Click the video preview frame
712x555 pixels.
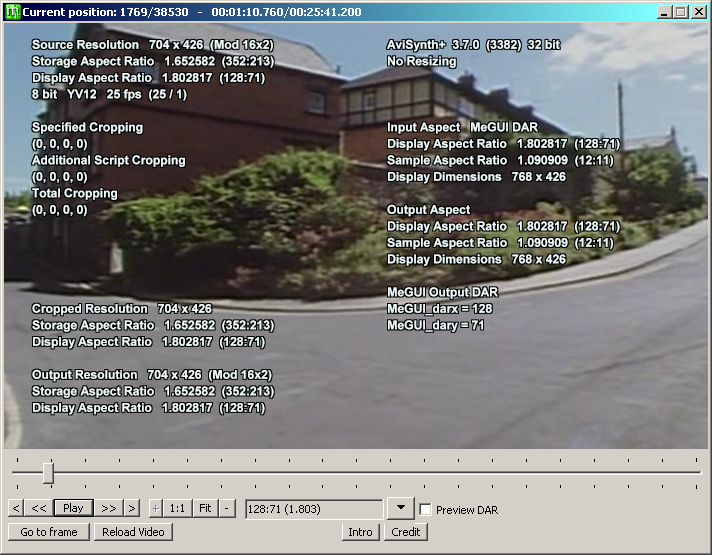[x=356, y=236]
